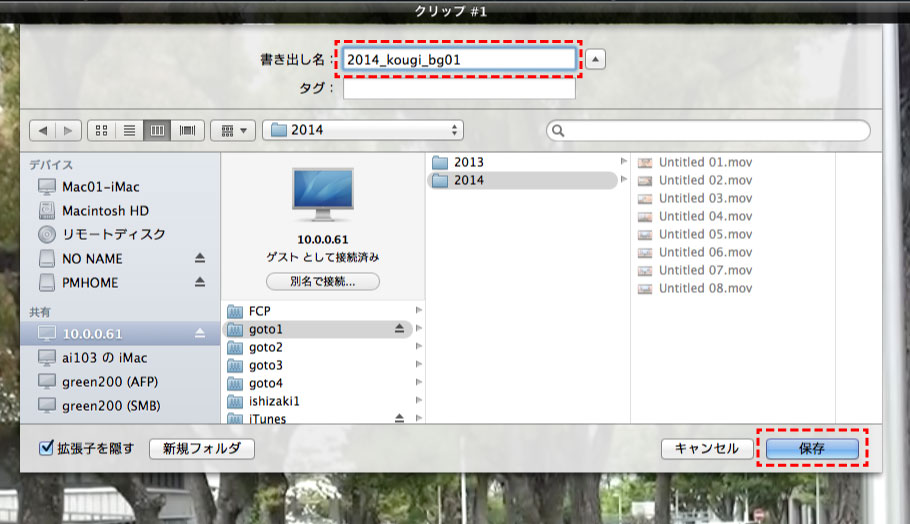
Task: Switch to Cover Flow view
Action: coord(187,131)
